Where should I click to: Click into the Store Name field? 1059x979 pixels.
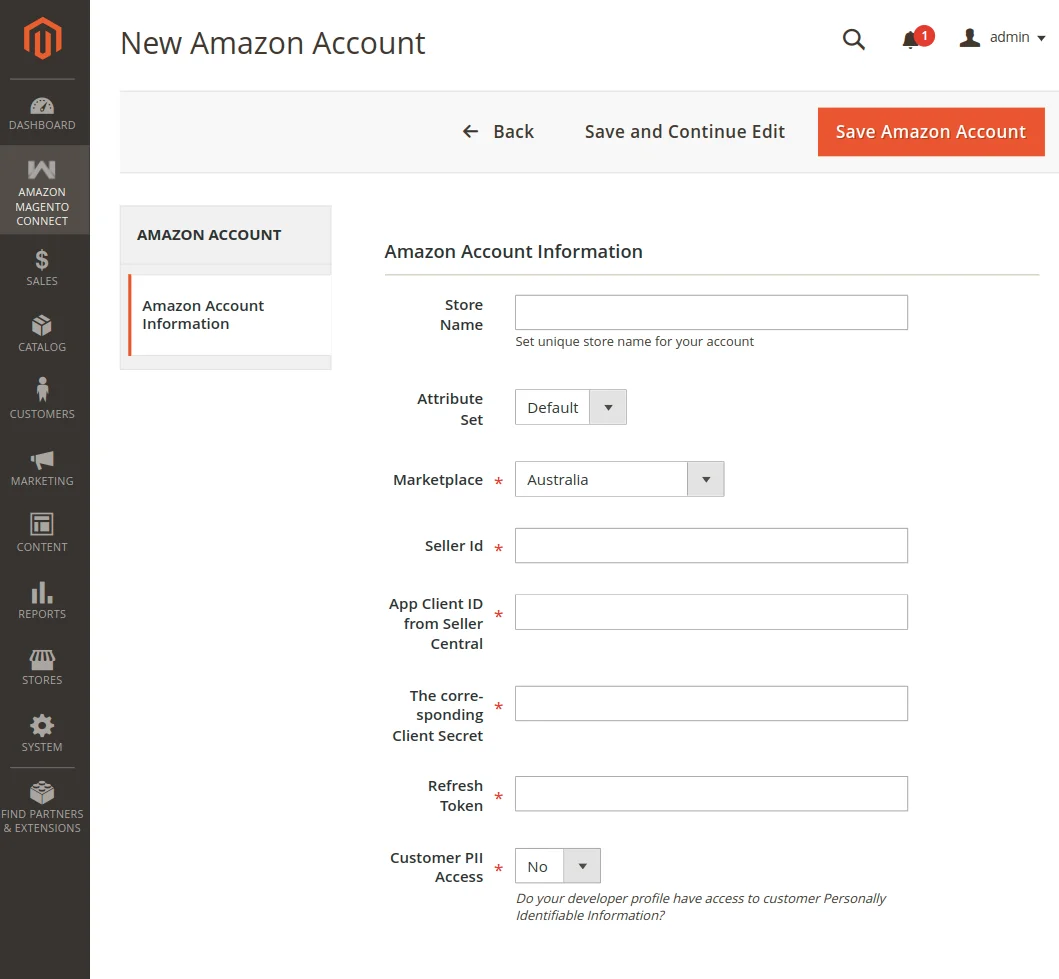click(711, 313)
